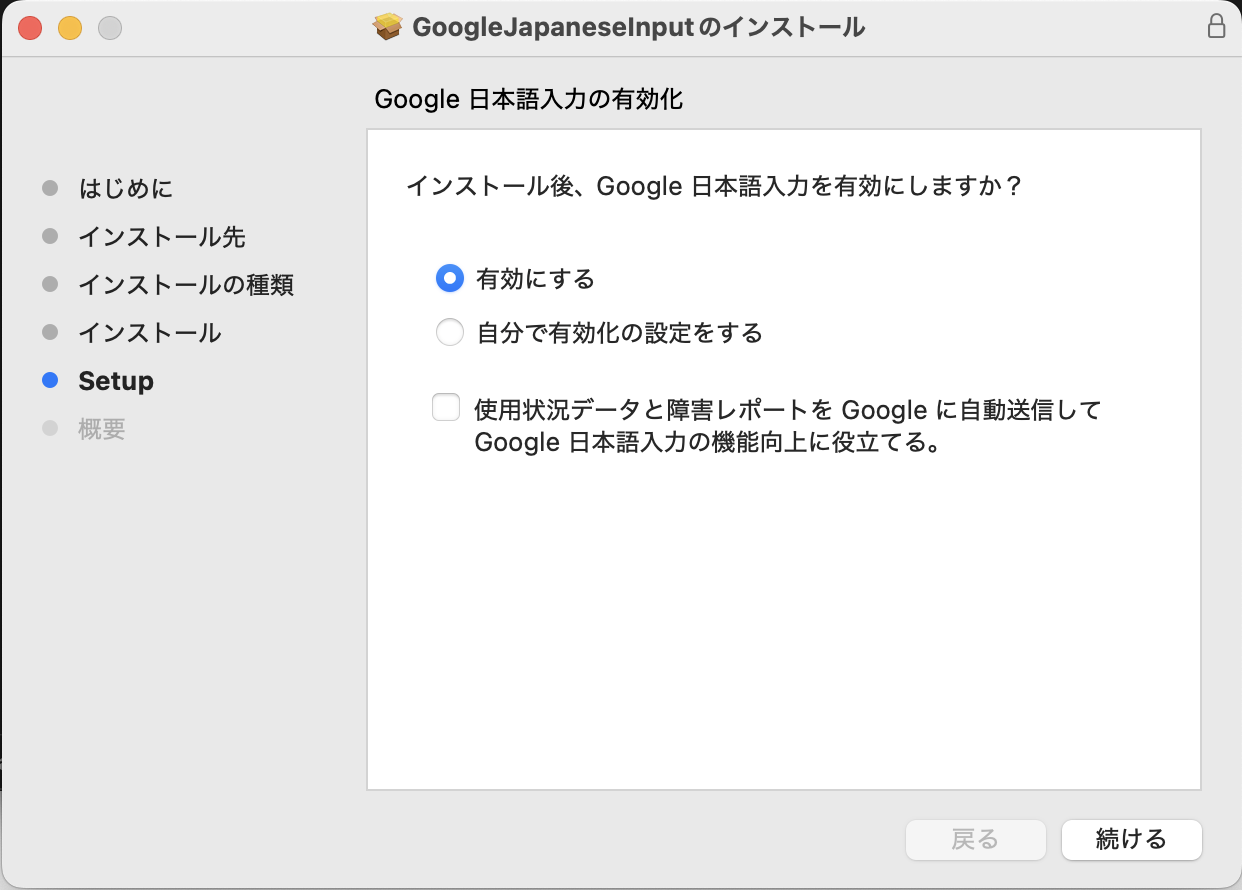The width and height of the screenshot is (1242, 890).
Task: Select the 有効にする radio button
Action: click(450, 279)
